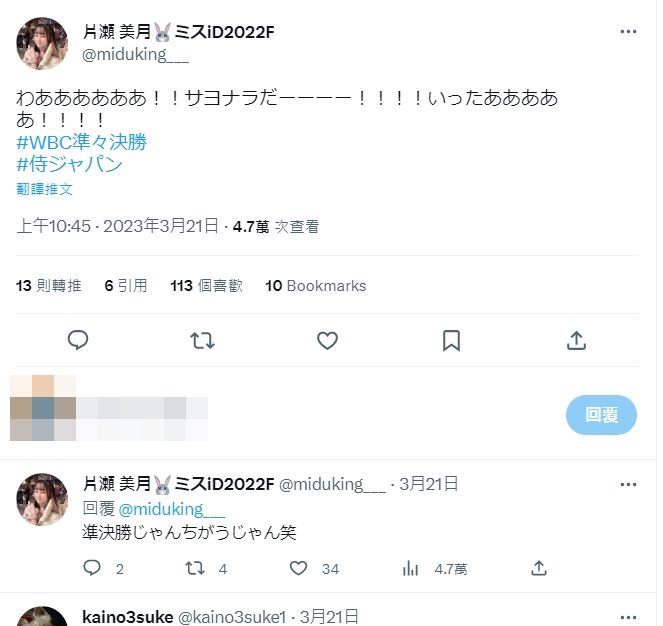Retweet the 準決勝じゃん reply tweet
663x626 pixels.
point(195,568)
